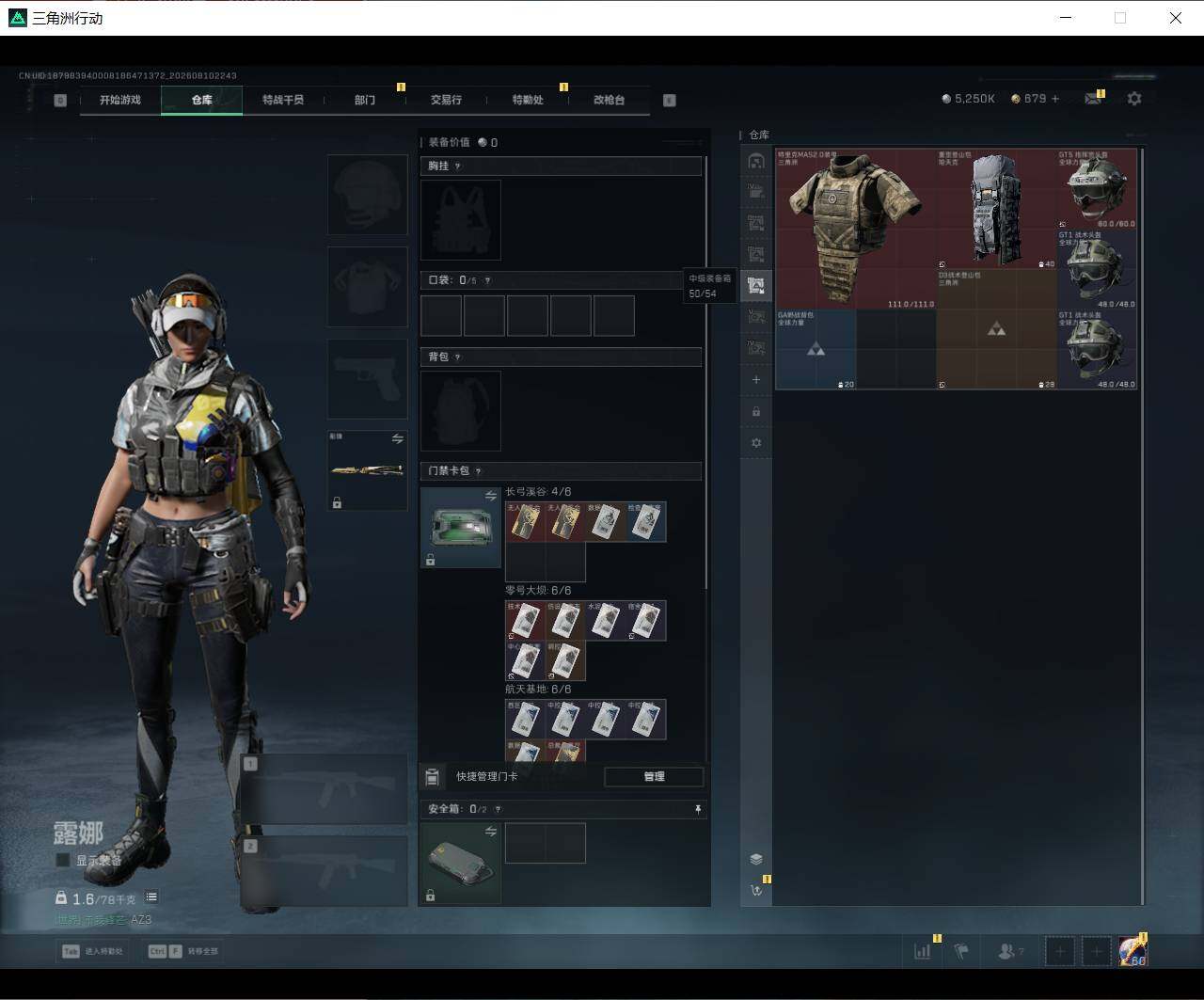
Task: Show help for 口袋 section
Action: [486, 280]
